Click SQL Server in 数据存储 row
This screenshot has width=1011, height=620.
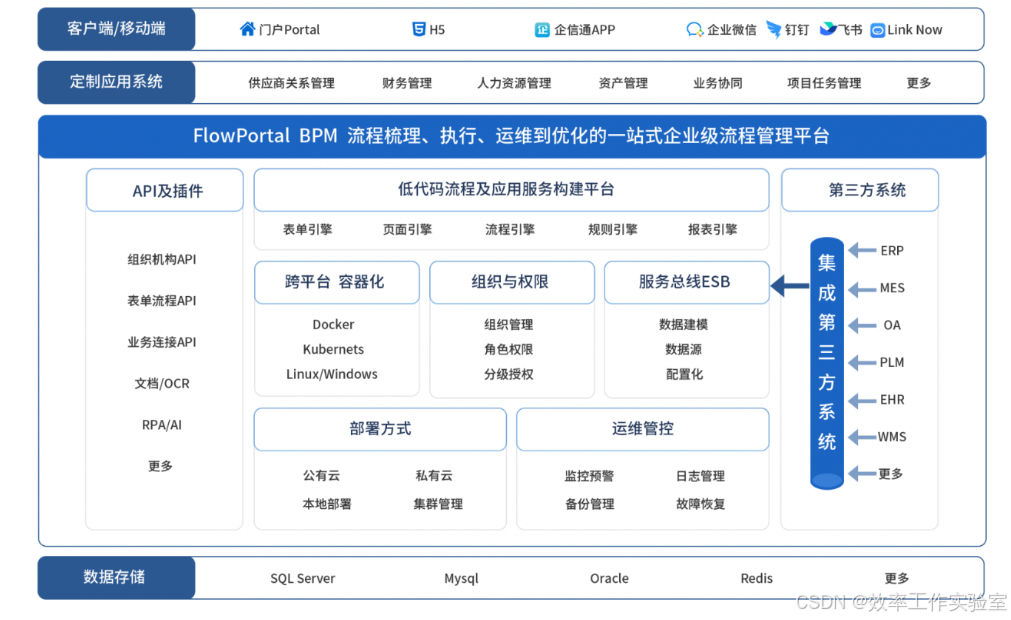(302, 579)
